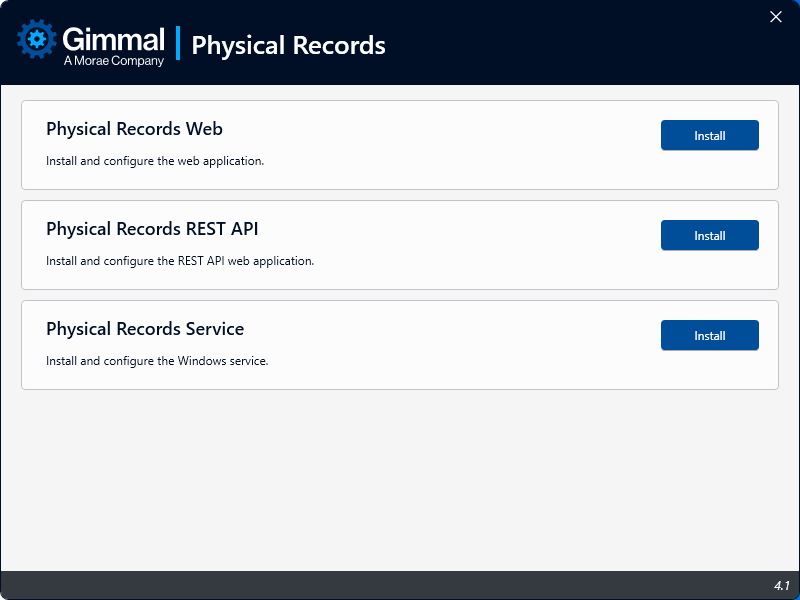Click the "Physical Records" header title
Screen dimensions: 800x600
coord(288,45)
